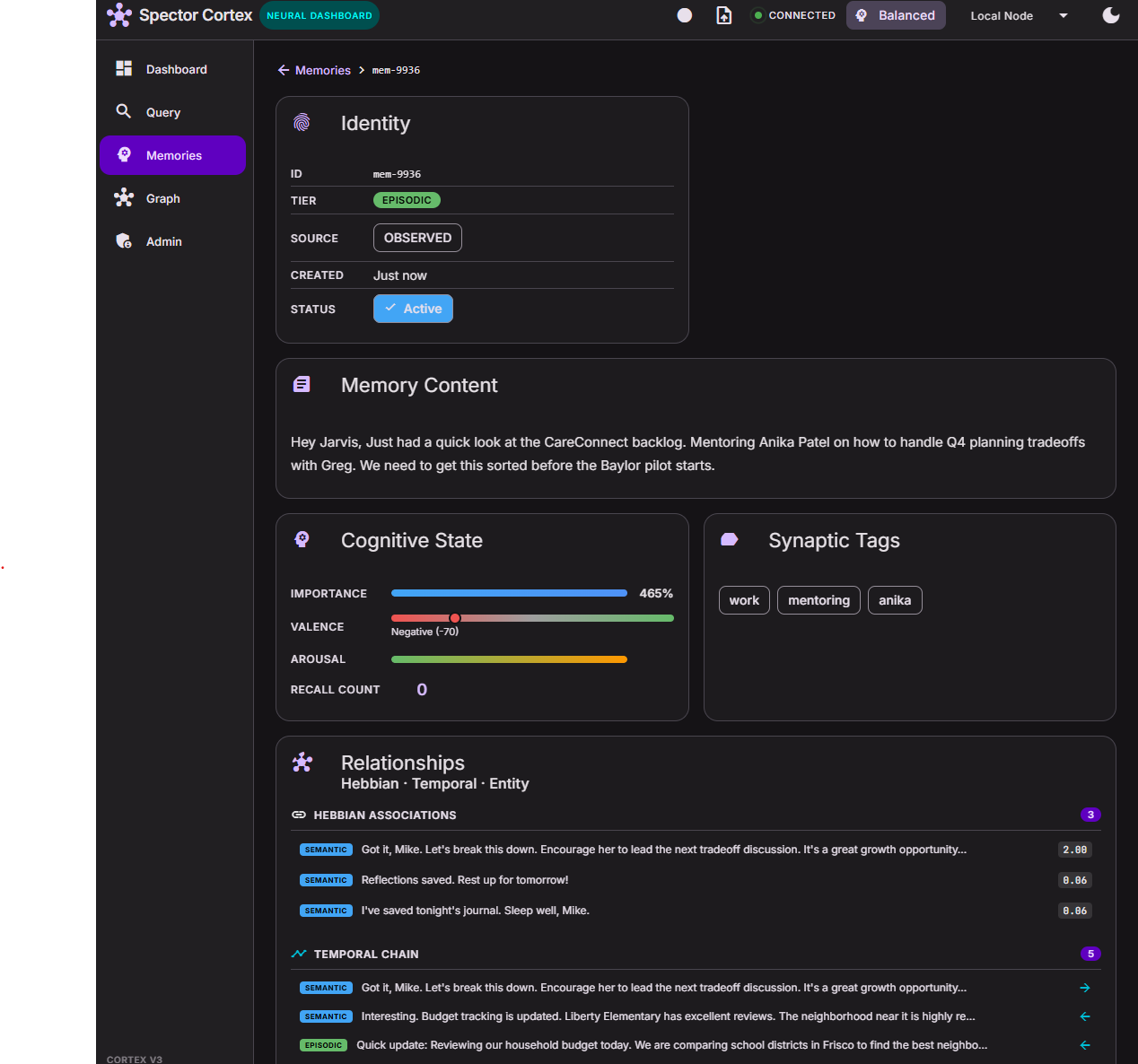Click the memory content paragraph text
1138x1064 pixels.
(687, 454)
